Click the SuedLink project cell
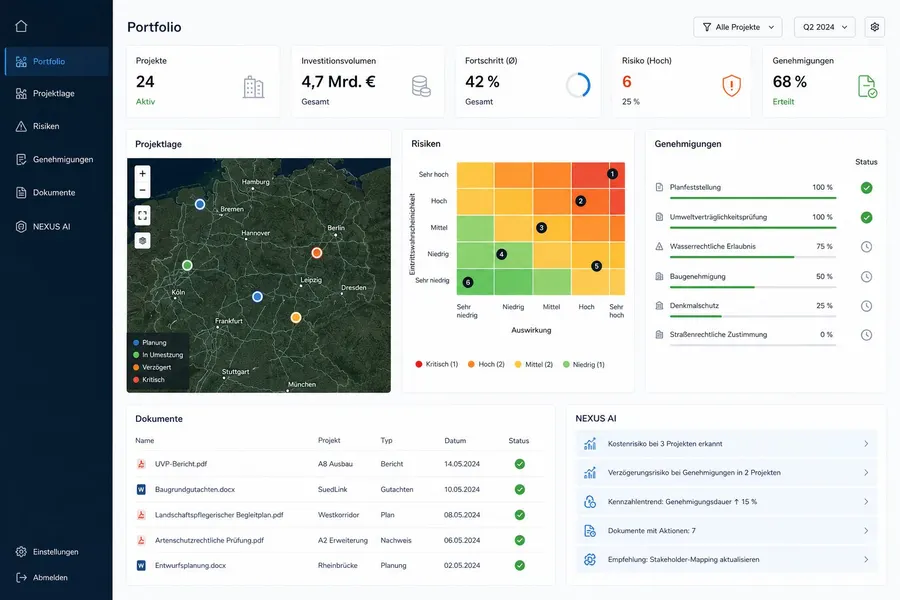The width and height of the screenshot is (900, 600). 332,489
